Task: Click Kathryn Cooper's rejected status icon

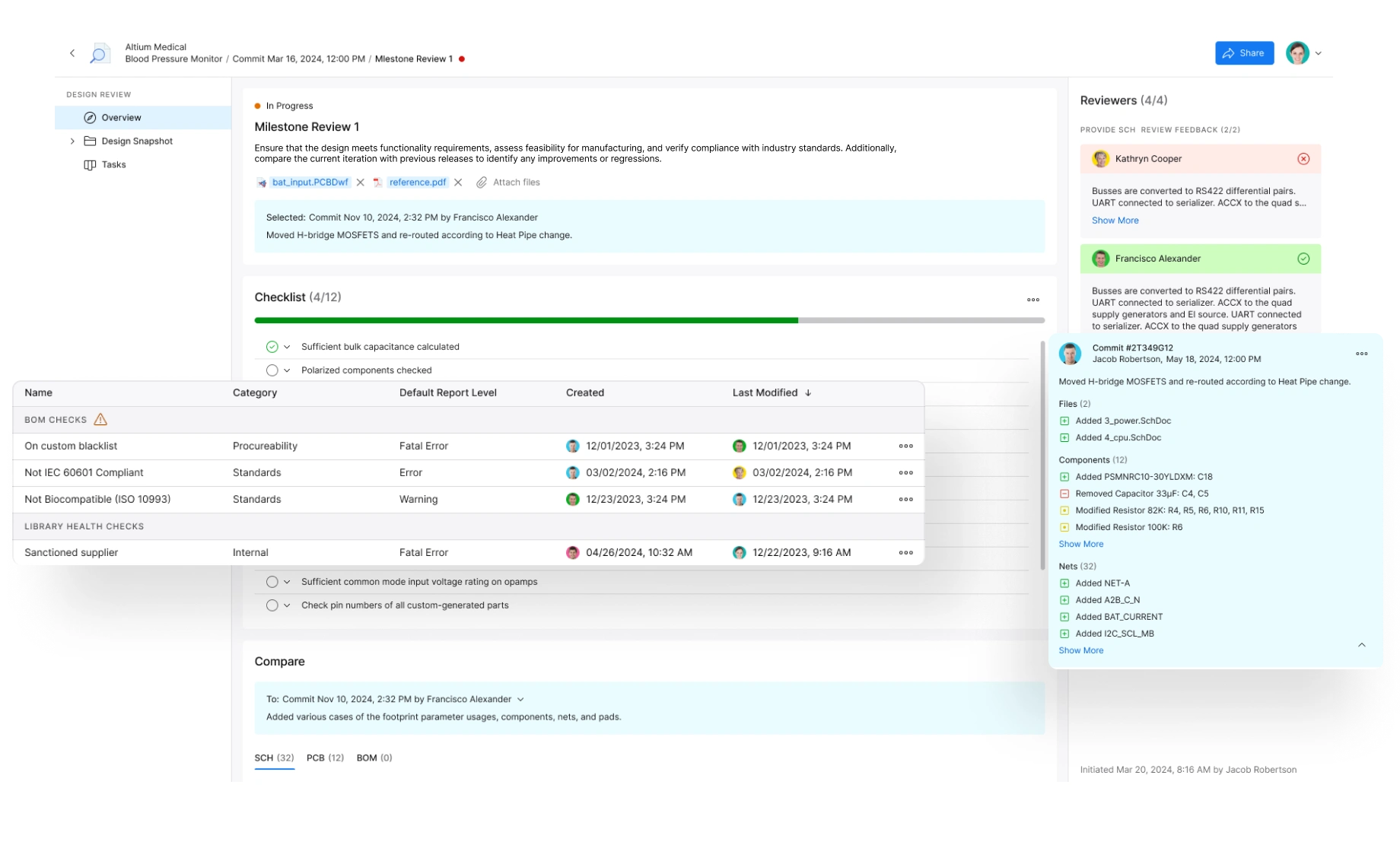Action: (x=1303, y=159)
